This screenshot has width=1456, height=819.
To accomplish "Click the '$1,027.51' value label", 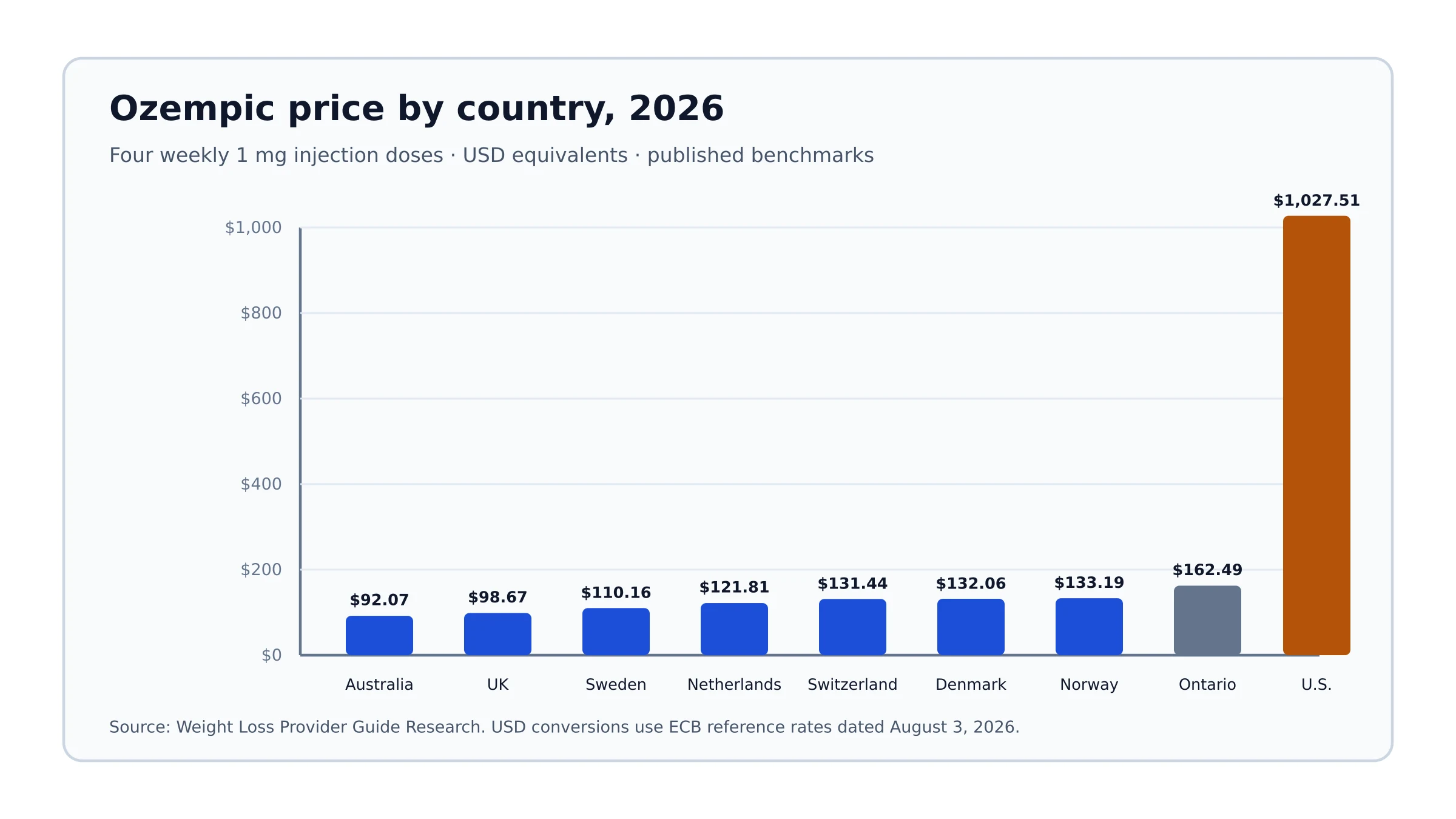I will (x=1316, y=201).
